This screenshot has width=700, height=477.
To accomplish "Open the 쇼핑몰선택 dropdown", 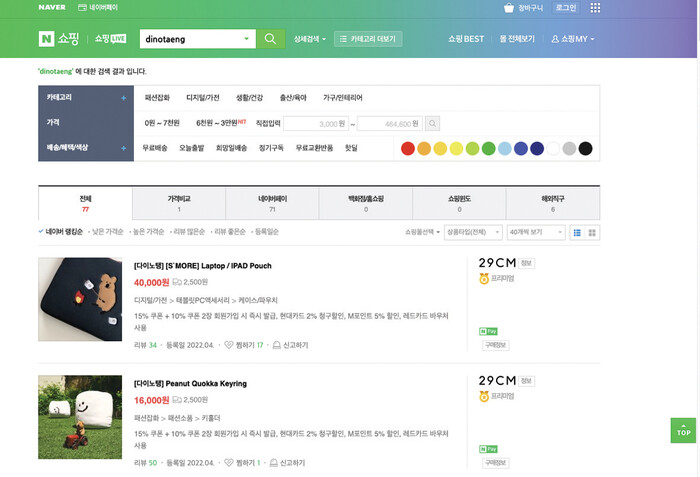I will pyautogui.click(x=422, y=232).
